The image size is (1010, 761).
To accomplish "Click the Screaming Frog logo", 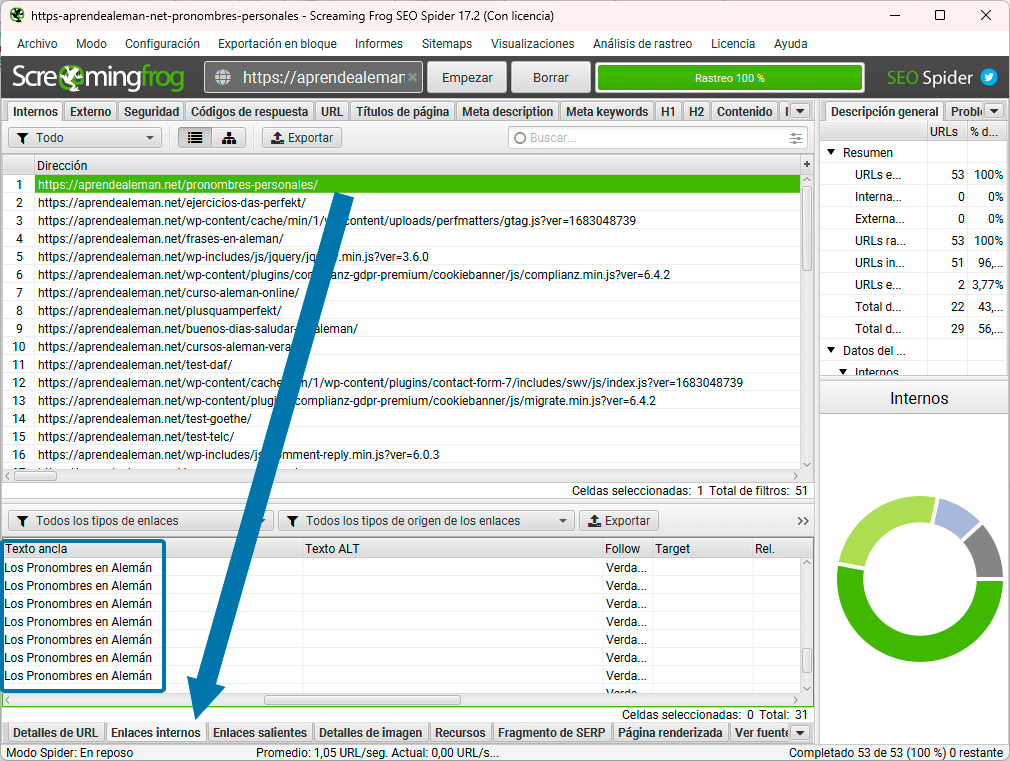I will click(98, 77).
